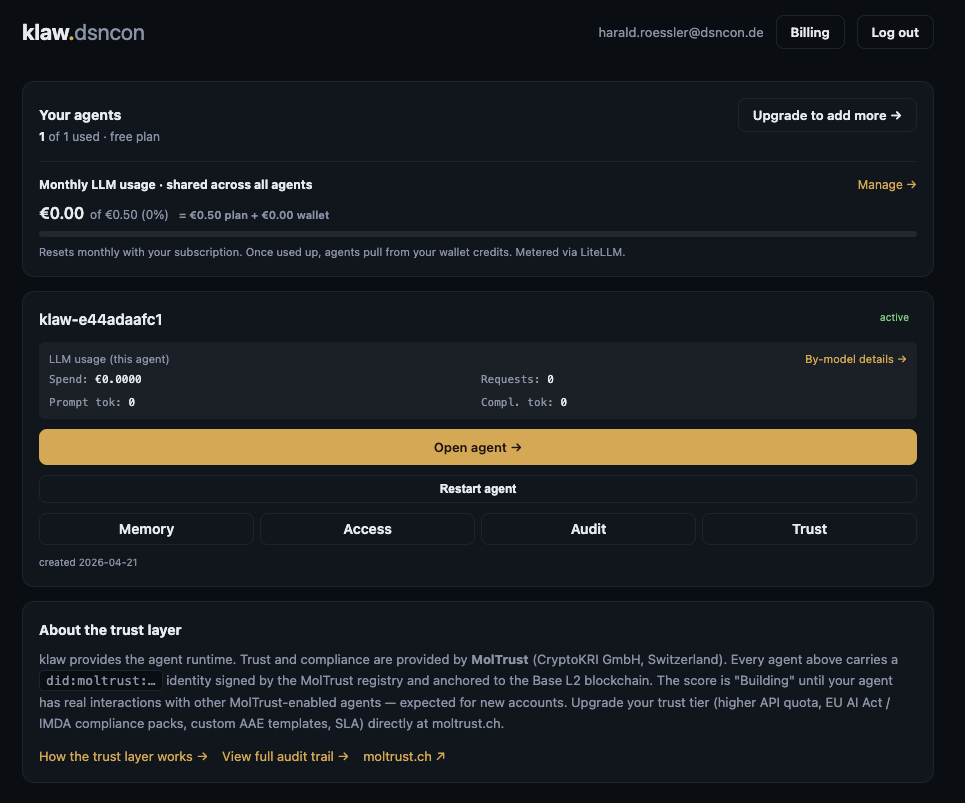Follow the Upgrade to add more link
Viewport: 965px width, 803px height.
[827, 115]
